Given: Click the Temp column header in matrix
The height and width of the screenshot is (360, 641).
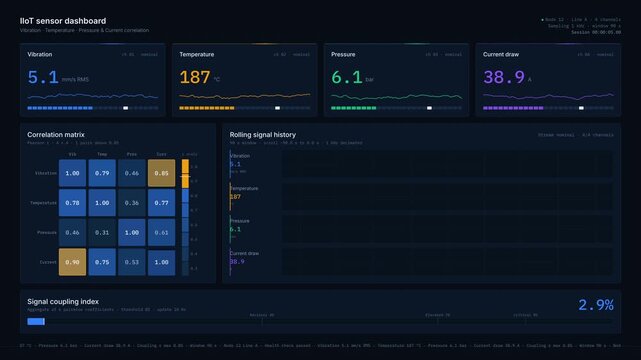Looking at the screenshot, I should (102, 154).
